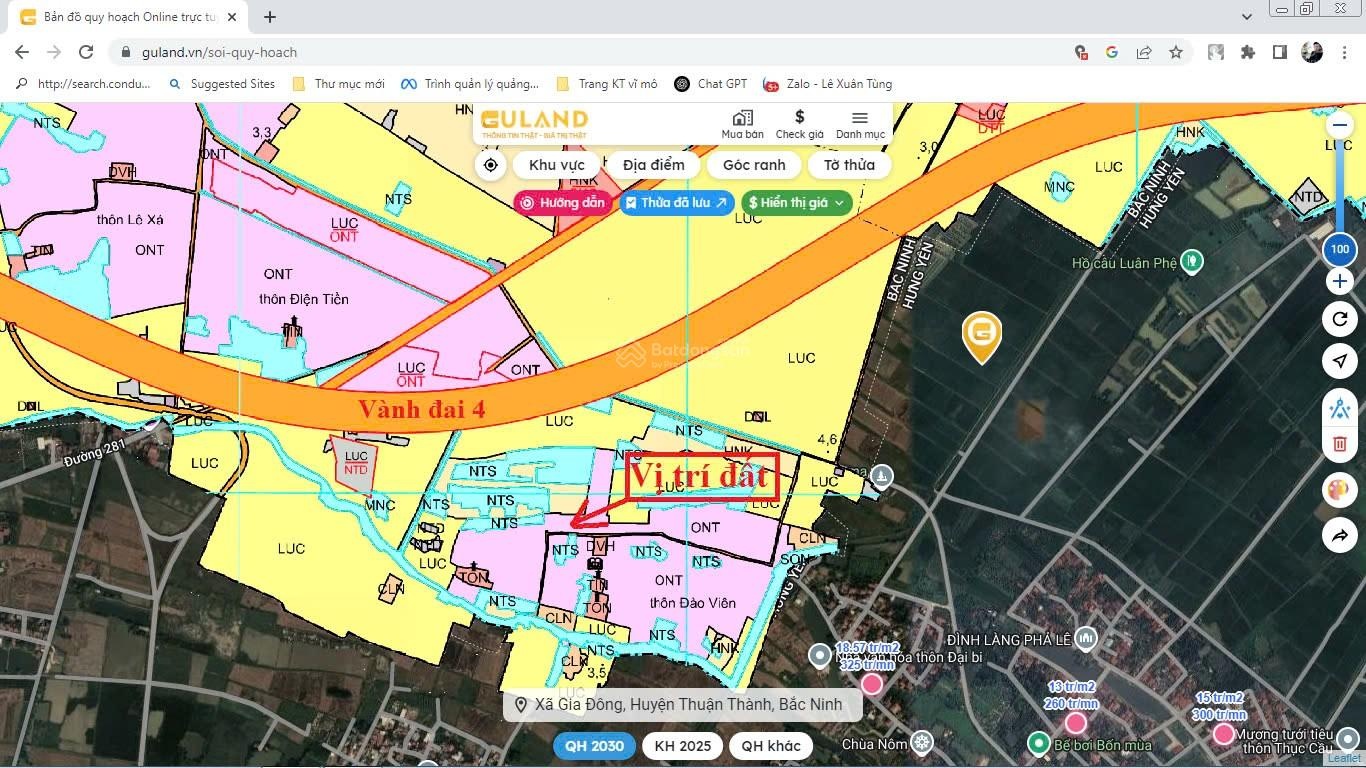Image resolution: width=1366 pixels, height=768 pixels.
Task: Open Mua bán house icon
Action: click(x=742, y=124)
